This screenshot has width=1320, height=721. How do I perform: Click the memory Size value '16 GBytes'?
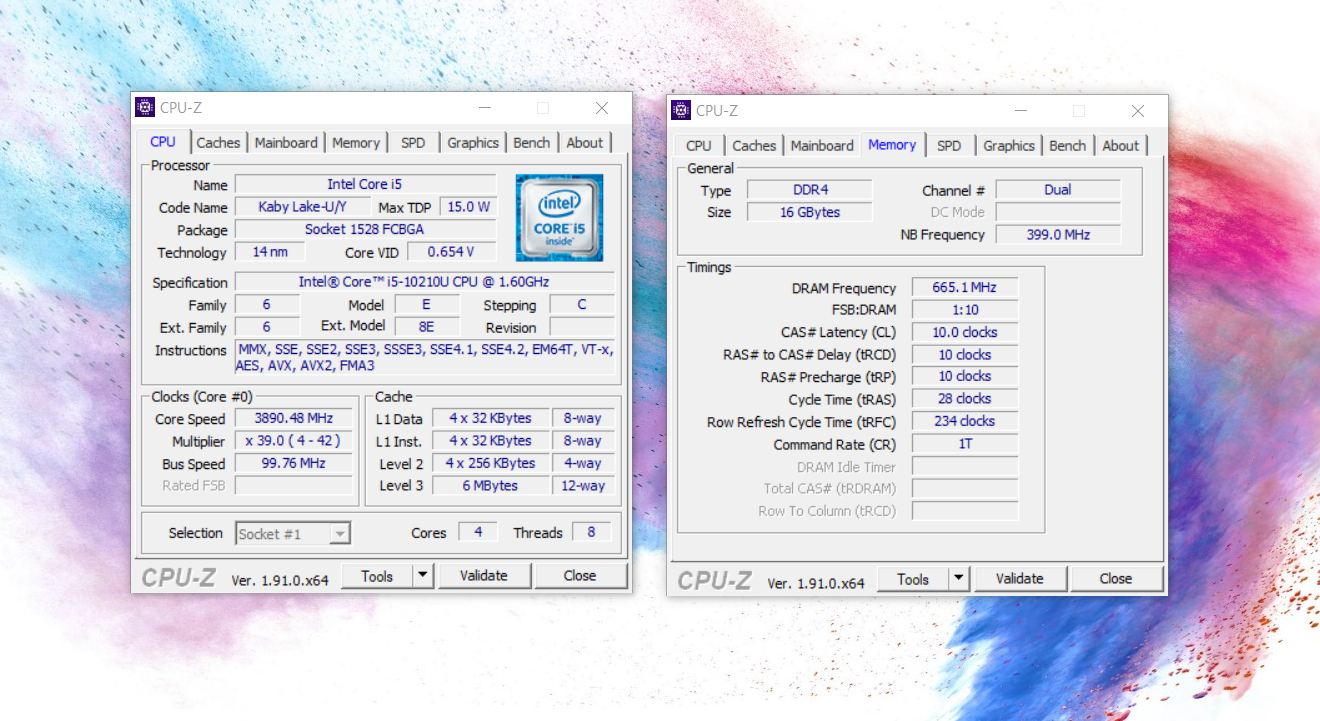pyautogui.click(x=810, y=212)
